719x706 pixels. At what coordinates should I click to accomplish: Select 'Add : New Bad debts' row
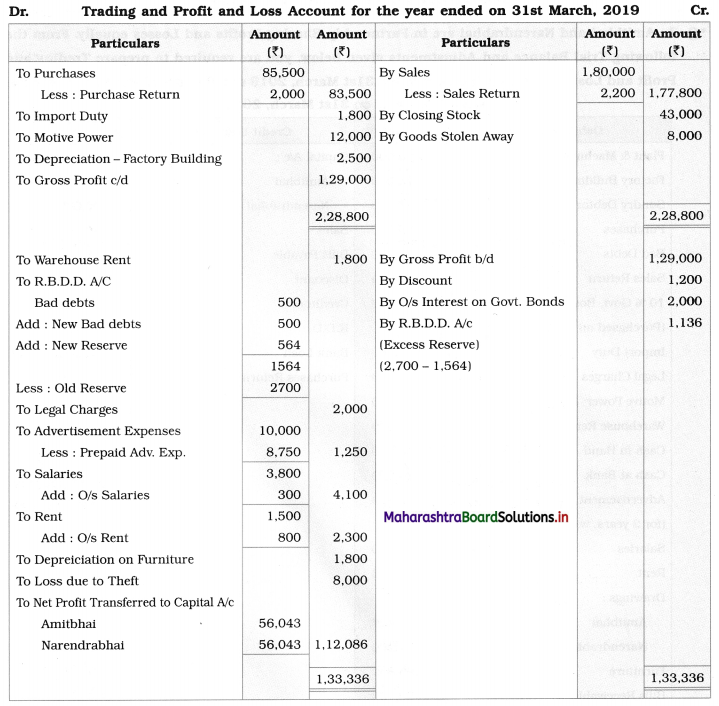pos(78,324)
